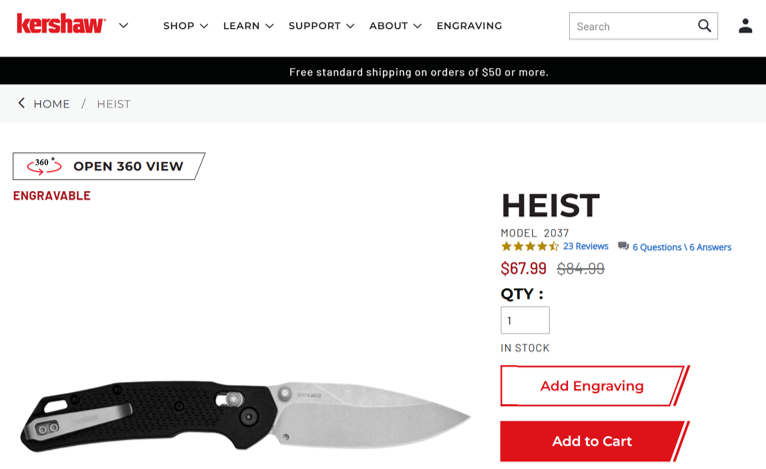This screenshot has width=766, height=469.
Task: Click the back arrow in breadcrumb
Action: click(21, 103)
